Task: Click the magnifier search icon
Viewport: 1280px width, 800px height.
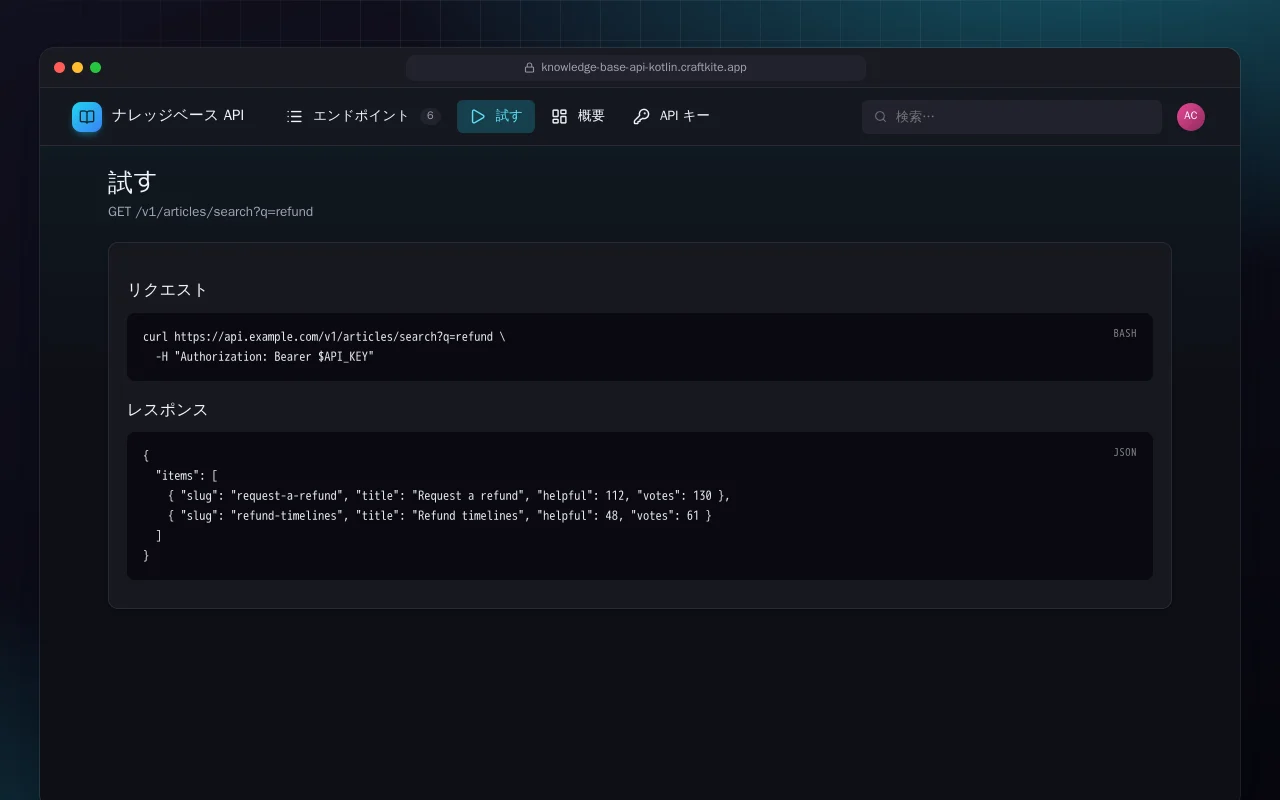Action: coord(881,117)
